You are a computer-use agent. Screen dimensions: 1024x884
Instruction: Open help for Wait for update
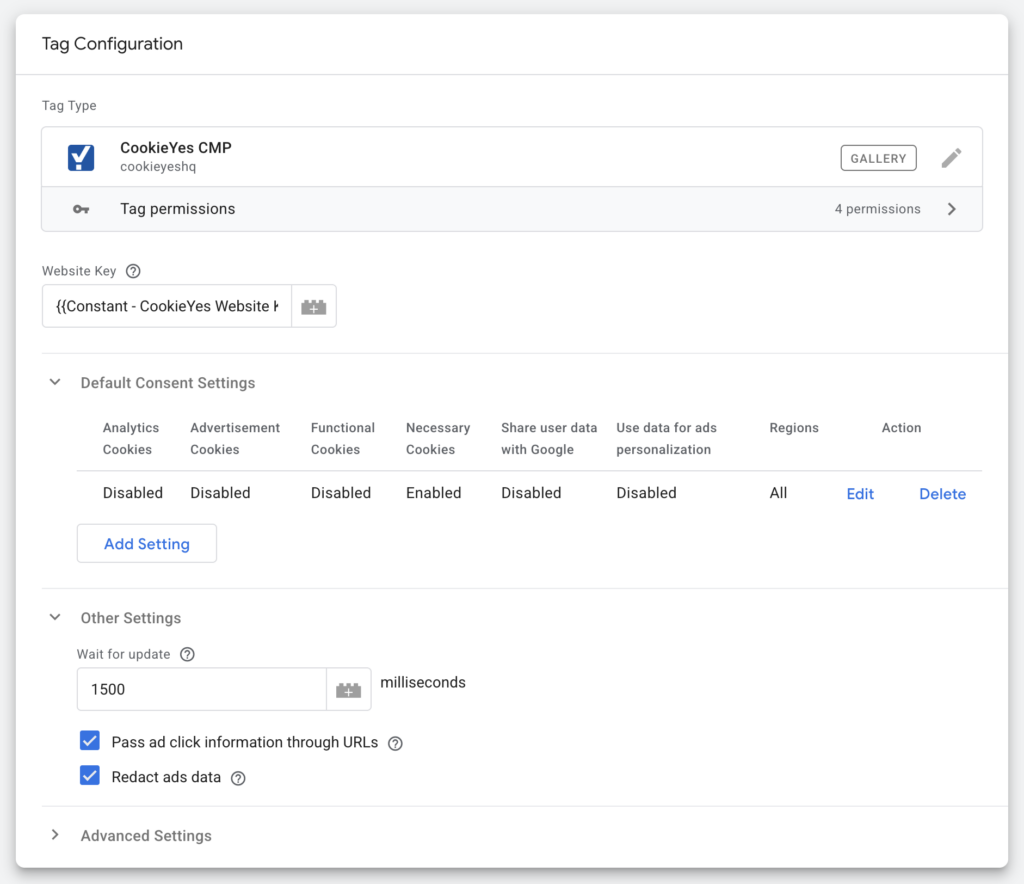pyautogui.click(x=187, y=654)
